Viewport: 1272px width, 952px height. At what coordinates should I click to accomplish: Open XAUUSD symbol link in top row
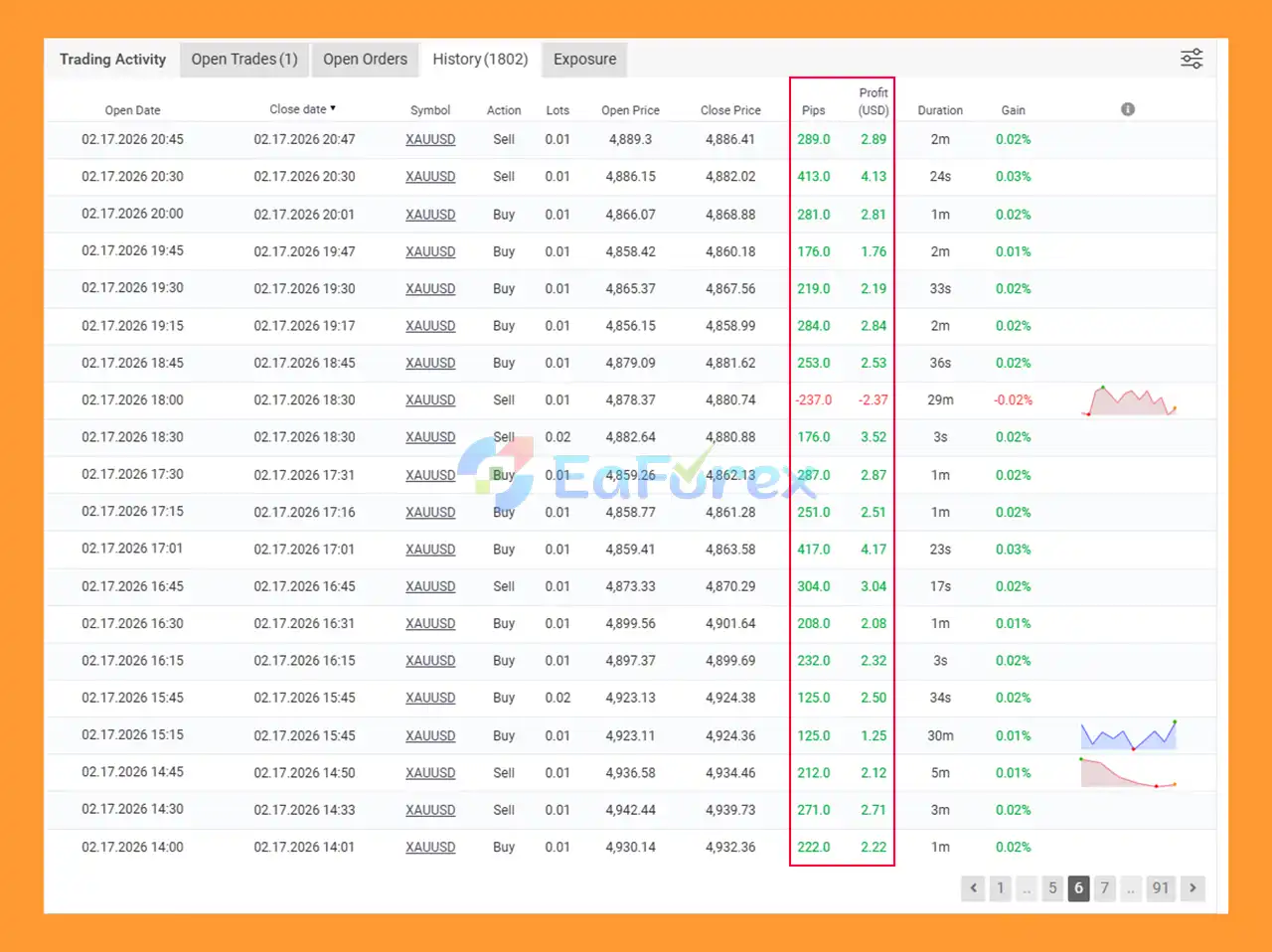[430, 139]
